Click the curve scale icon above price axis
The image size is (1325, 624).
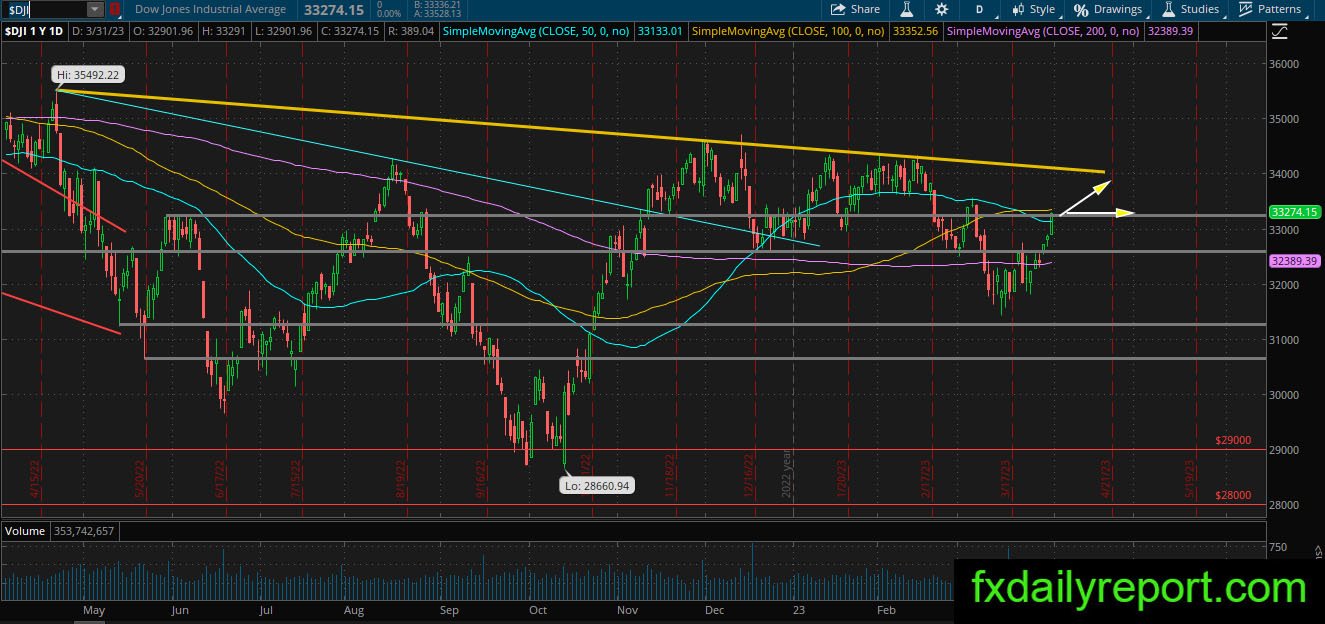[x=1282, y=32]
